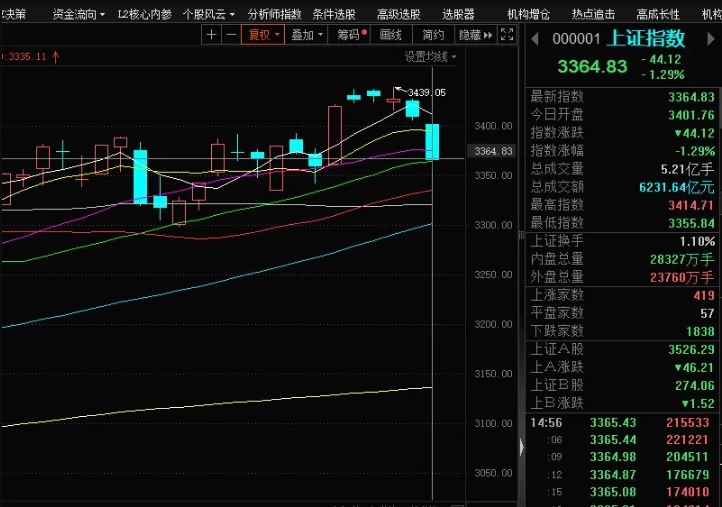722x507 pixels.
Task: Switch to 简约 simple mode
Action: [433, 35]
